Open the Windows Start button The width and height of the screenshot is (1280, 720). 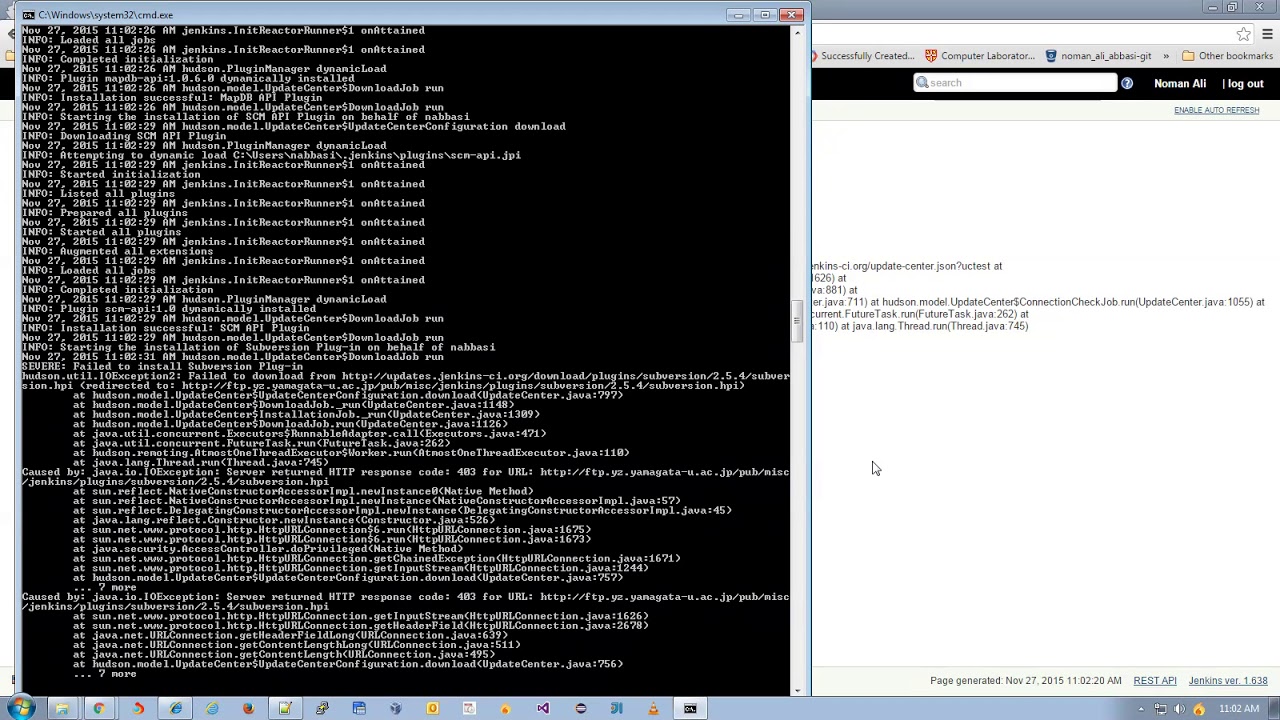coord(21,708)
